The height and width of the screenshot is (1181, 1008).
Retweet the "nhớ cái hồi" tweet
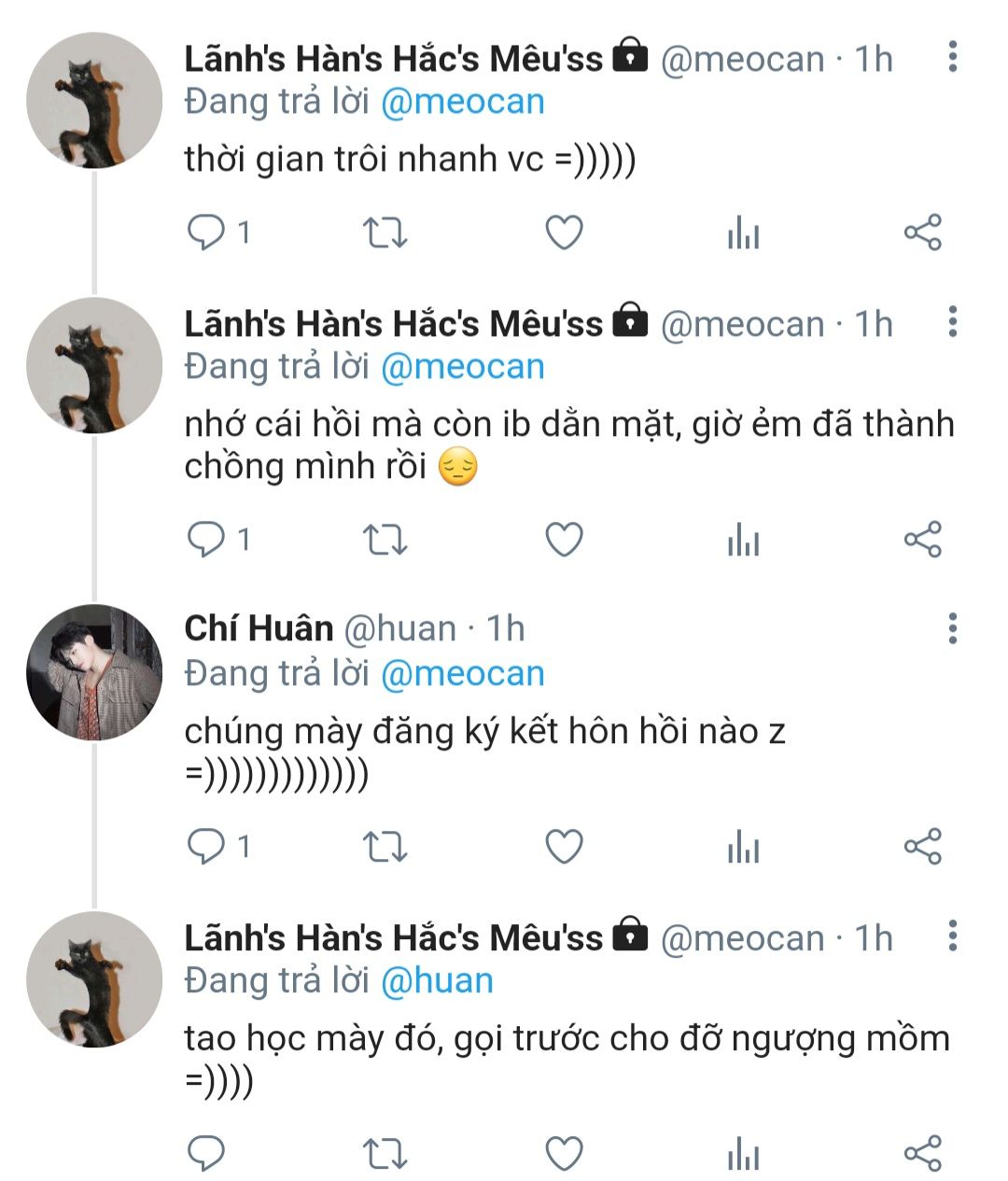[x=385, y=540]
